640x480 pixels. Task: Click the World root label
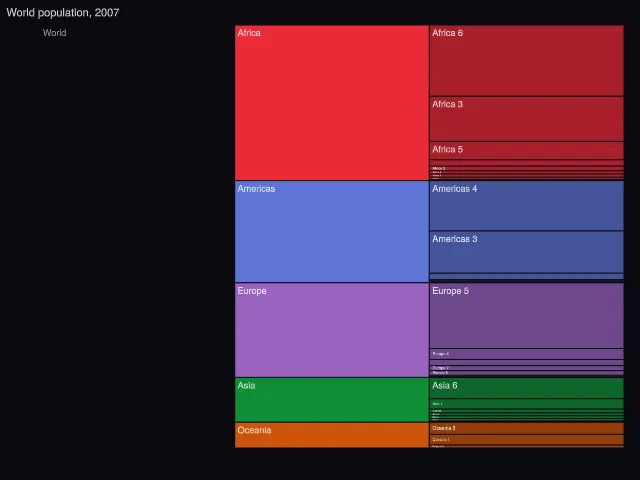54,33
